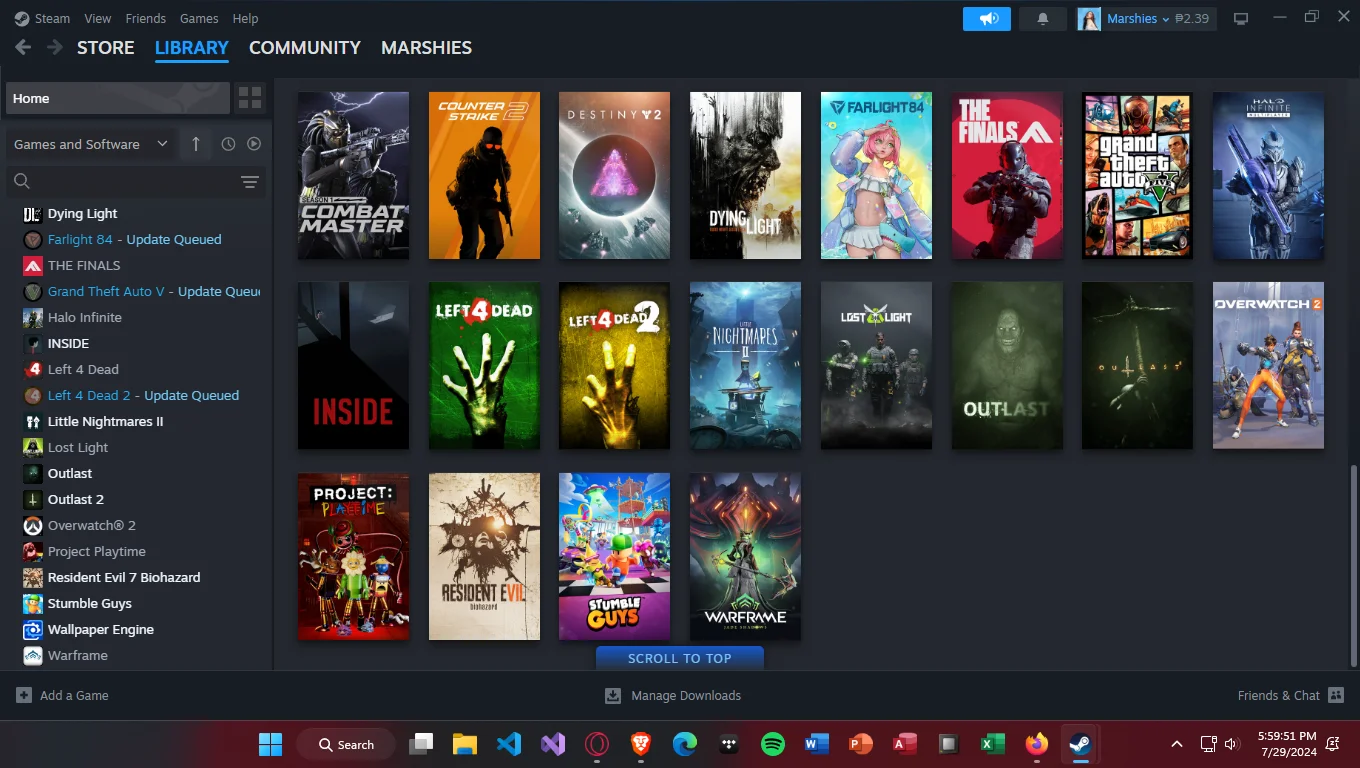Open the Little Nightmares II cover

tap(745, 365)
